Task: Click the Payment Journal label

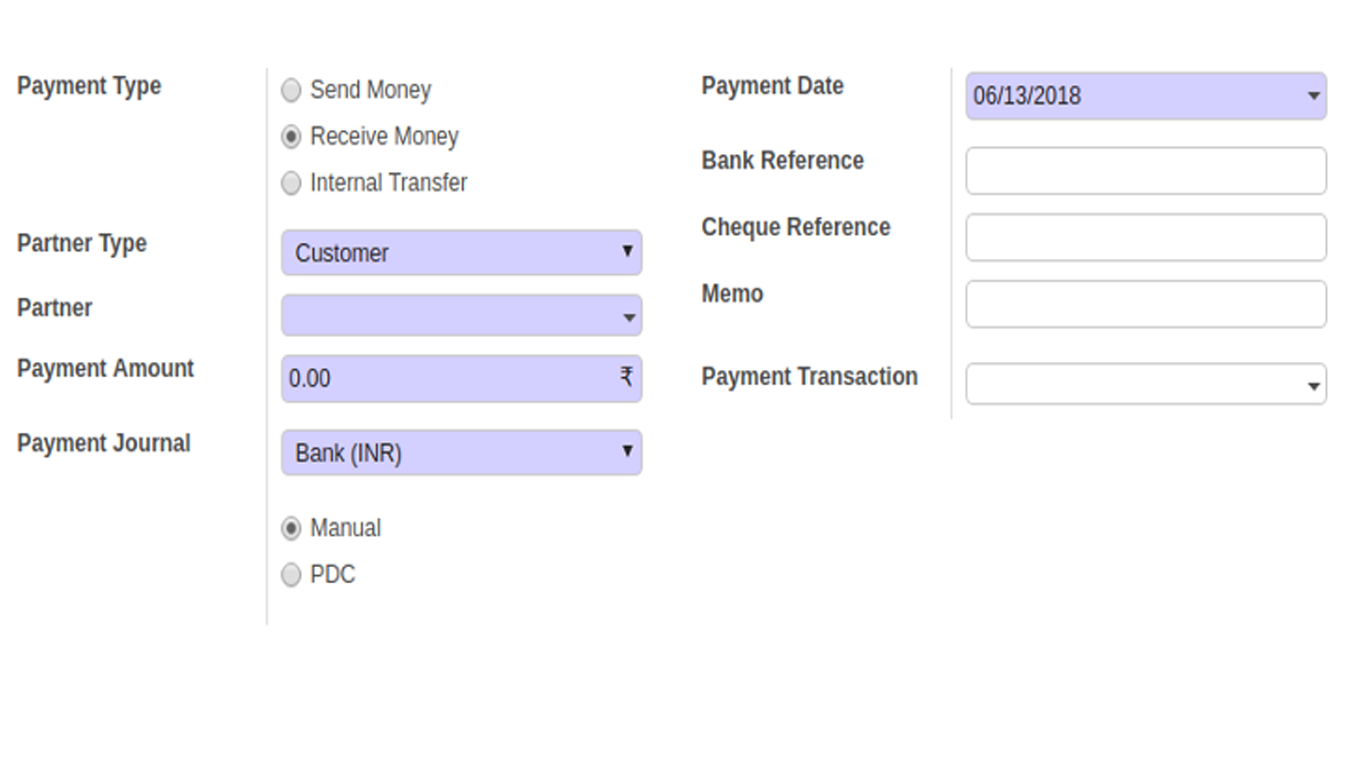Action: [104, 443]
